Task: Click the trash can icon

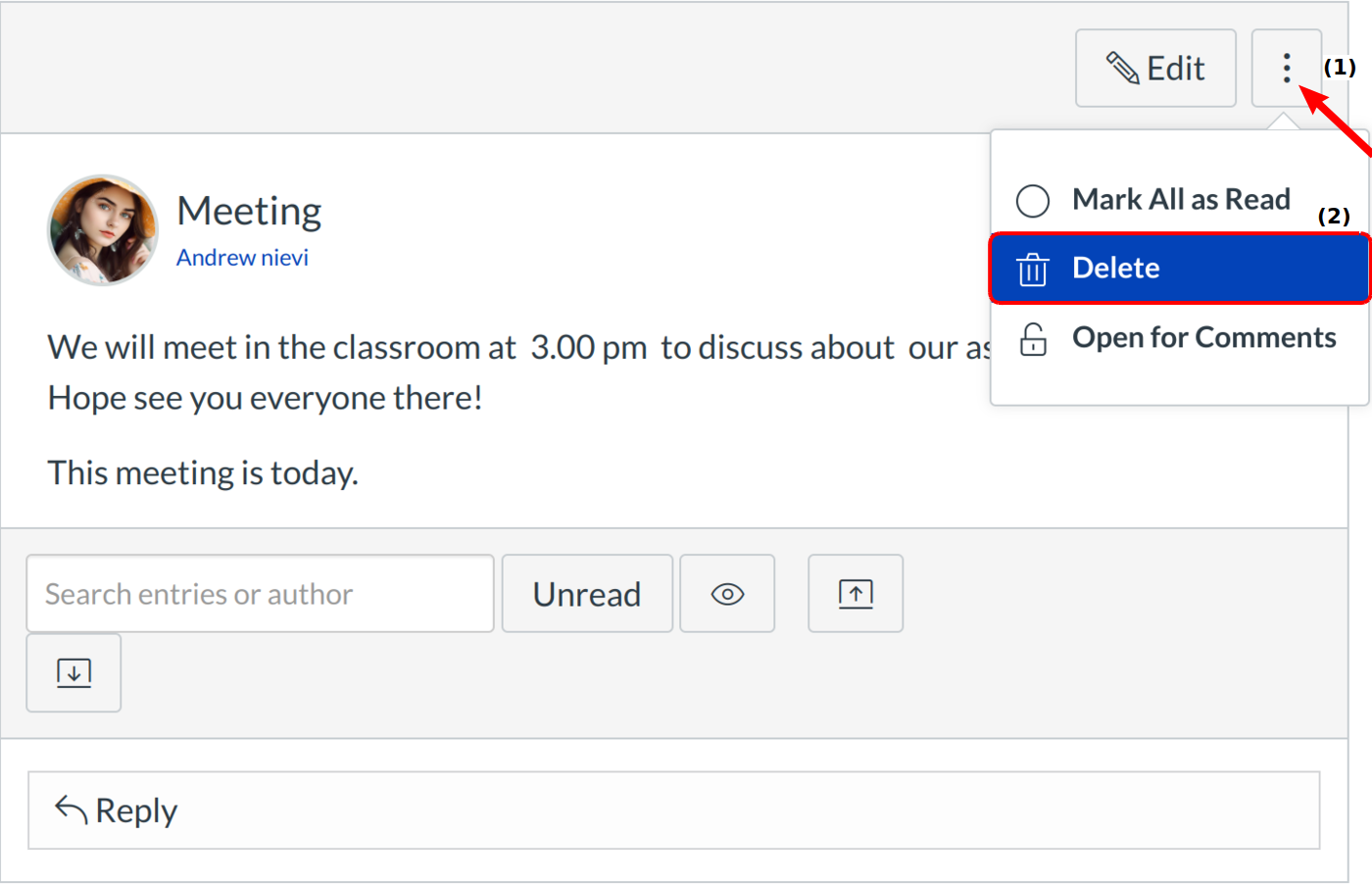Action: click(x=1032, y=269)
